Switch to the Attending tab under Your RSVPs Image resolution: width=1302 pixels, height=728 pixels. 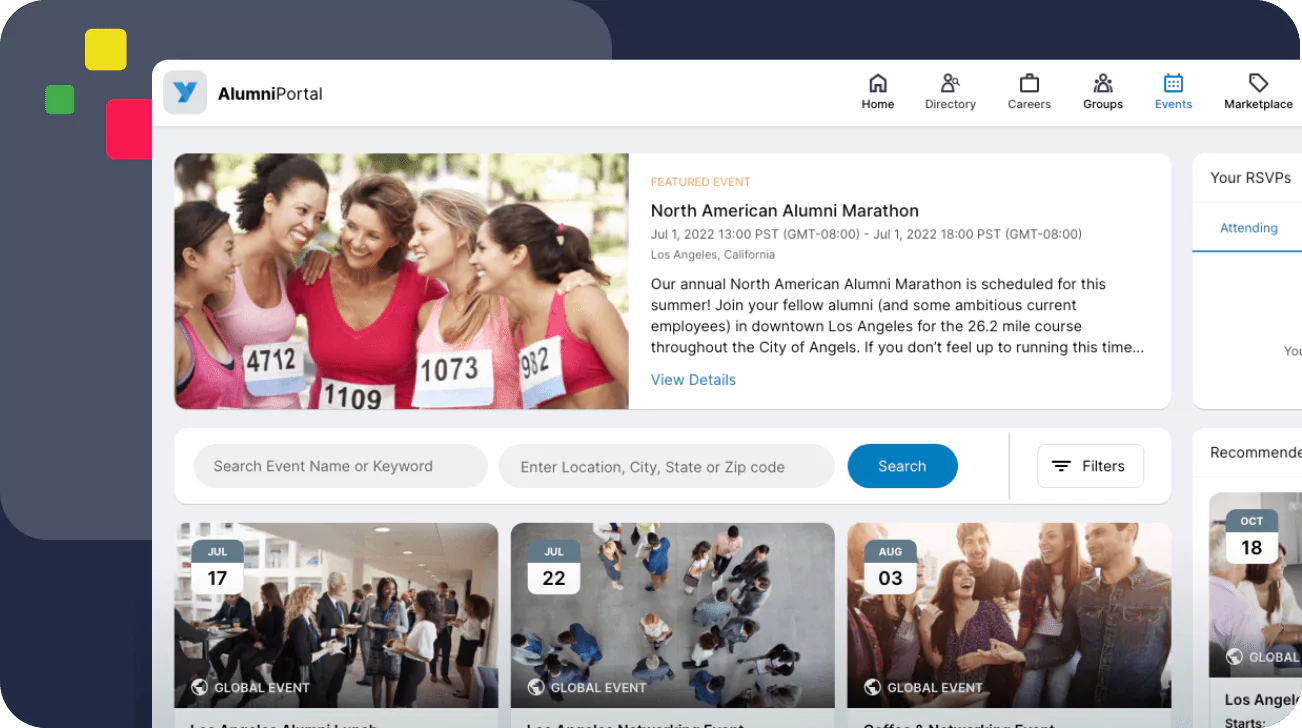[x=1247, y=227]
